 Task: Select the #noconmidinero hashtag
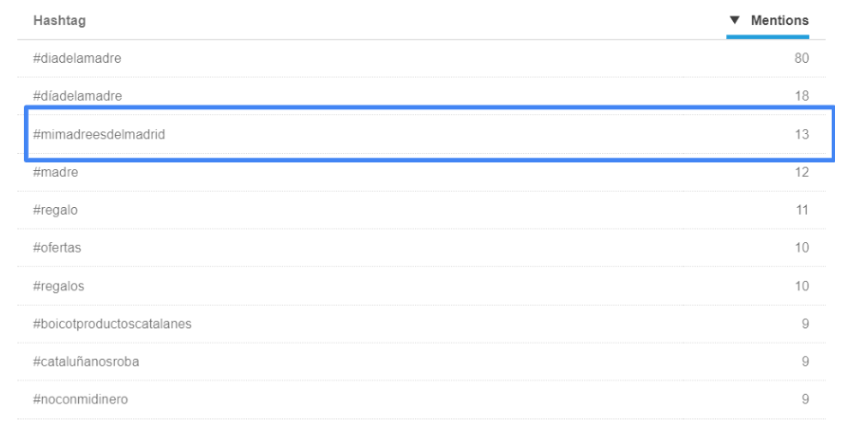pos(80,399)
